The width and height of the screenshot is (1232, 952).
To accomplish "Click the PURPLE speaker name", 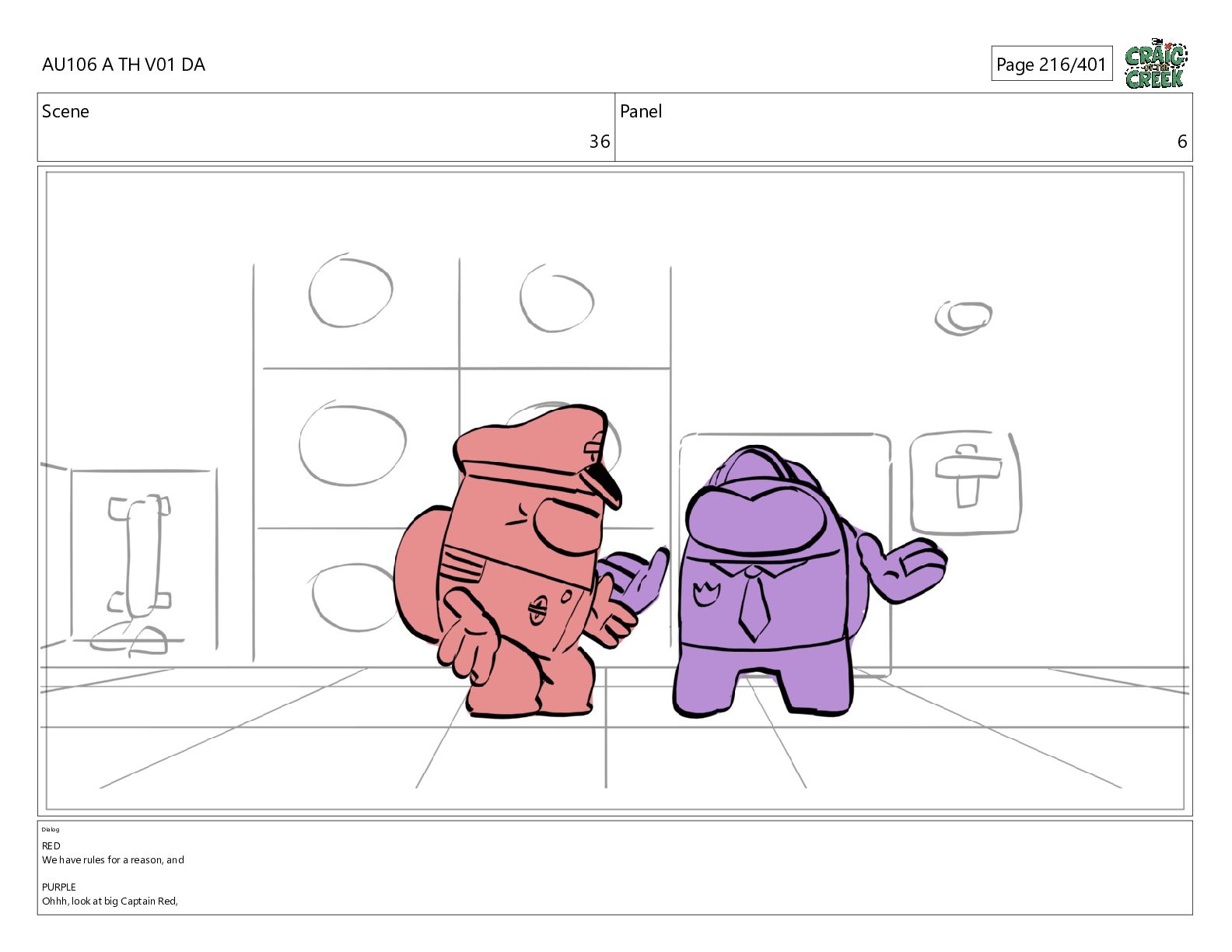I will [x=59, y=887].
